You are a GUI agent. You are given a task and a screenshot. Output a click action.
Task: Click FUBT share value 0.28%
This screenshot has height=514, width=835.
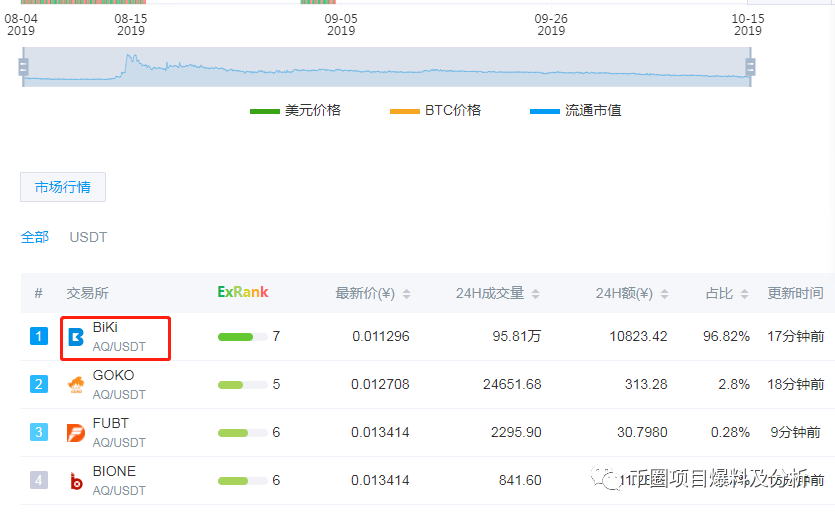[730, 432]
